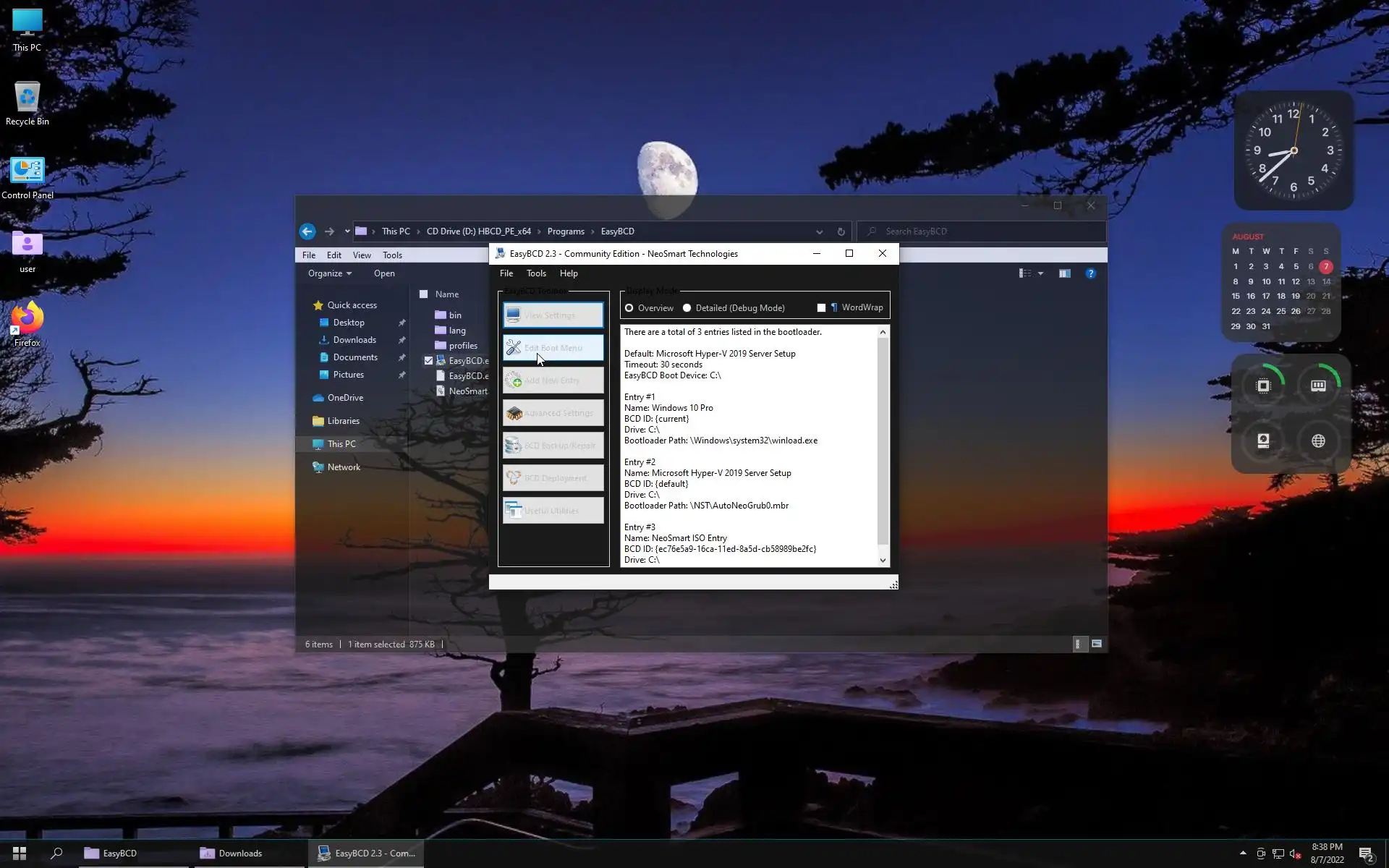Open the address bar history dropdown
The image size is (1389, 868).
[x=819, y=232]
